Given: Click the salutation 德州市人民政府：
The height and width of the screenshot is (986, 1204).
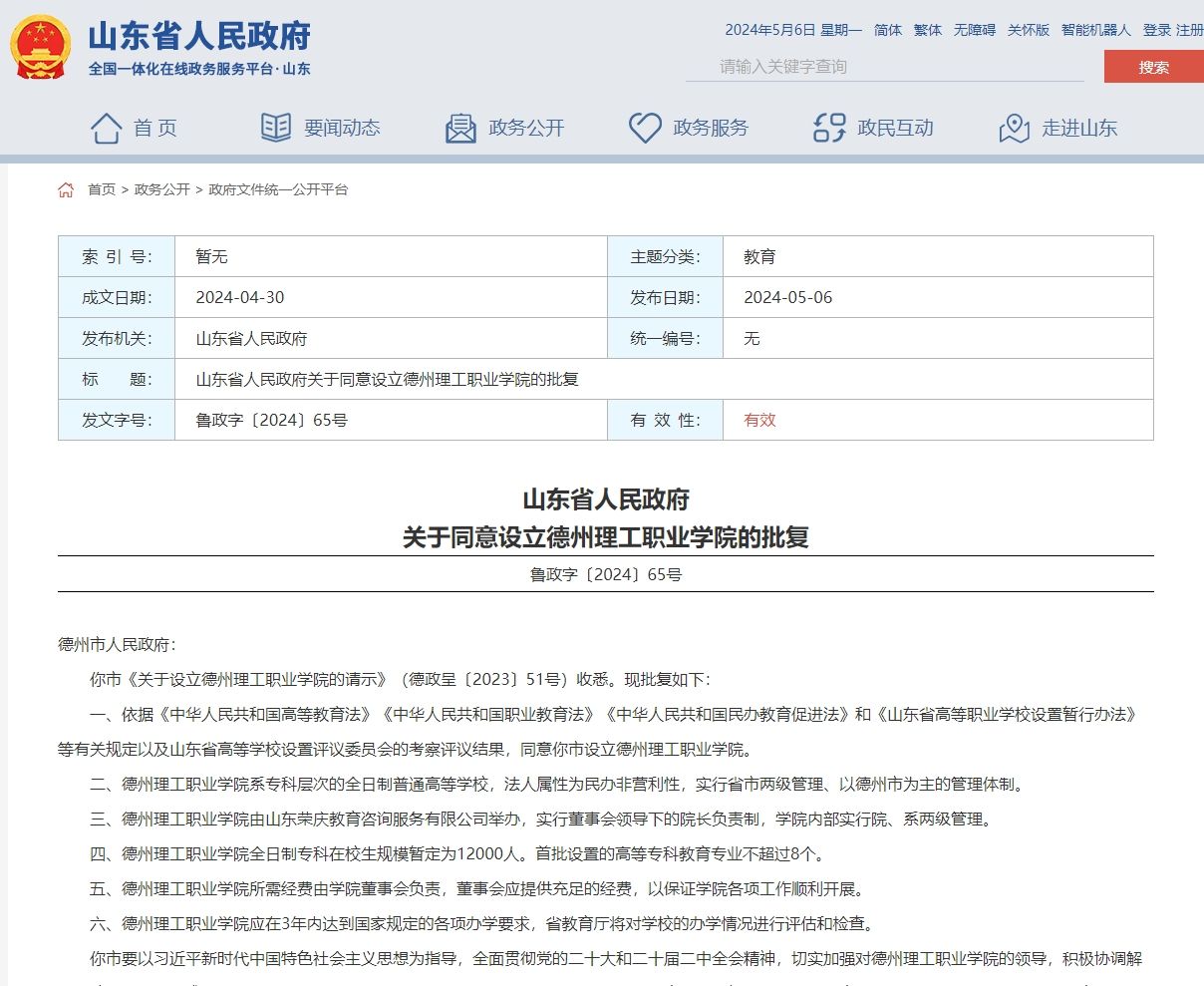Looking at the screenshot, I should [117, 645].
